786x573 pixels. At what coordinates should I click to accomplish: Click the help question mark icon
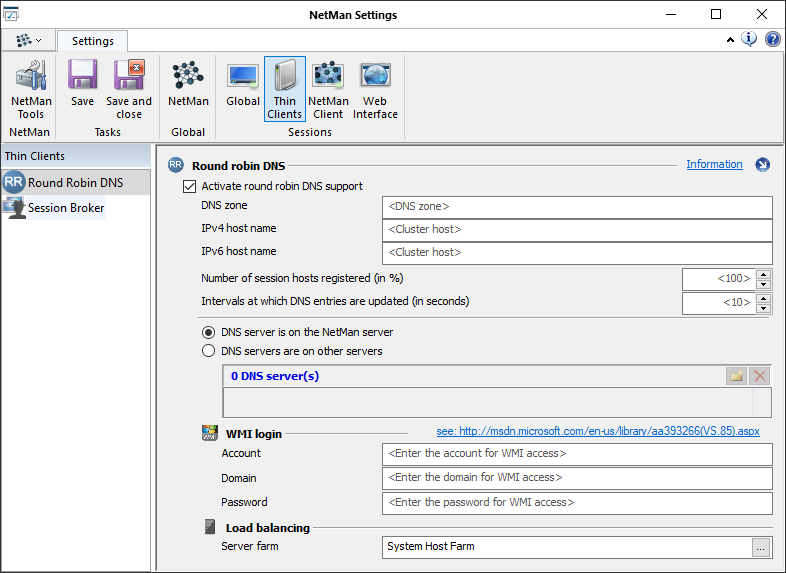tap(773, 40)
